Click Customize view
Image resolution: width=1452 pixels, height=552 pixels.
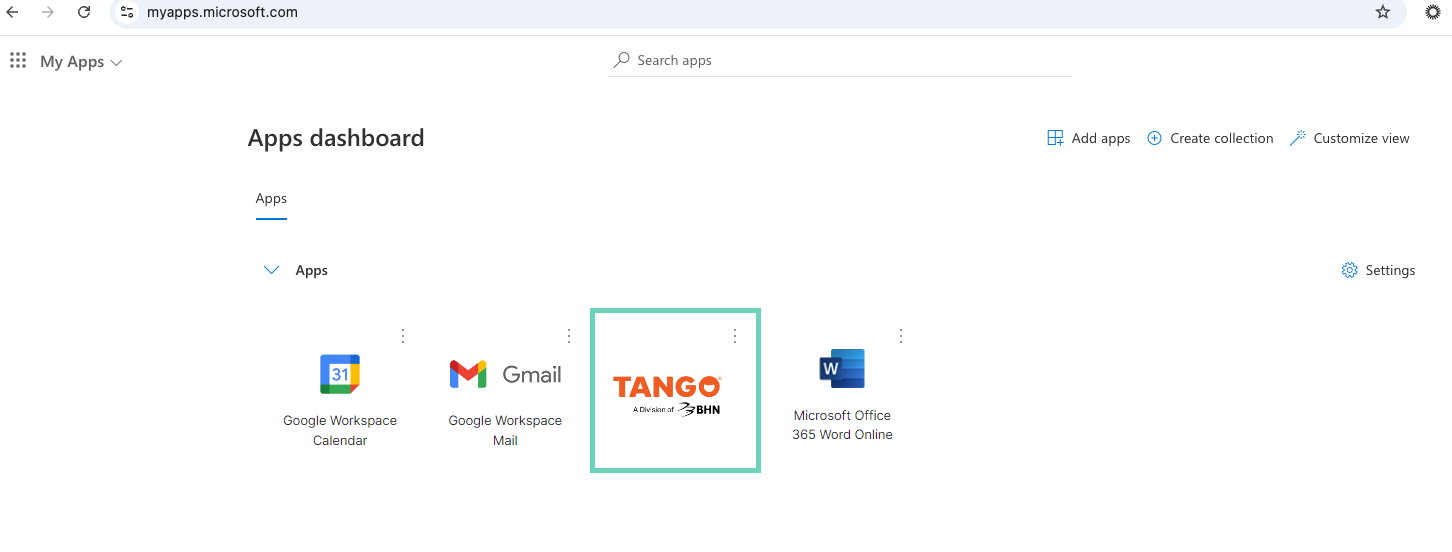(x=1349, y=138)
